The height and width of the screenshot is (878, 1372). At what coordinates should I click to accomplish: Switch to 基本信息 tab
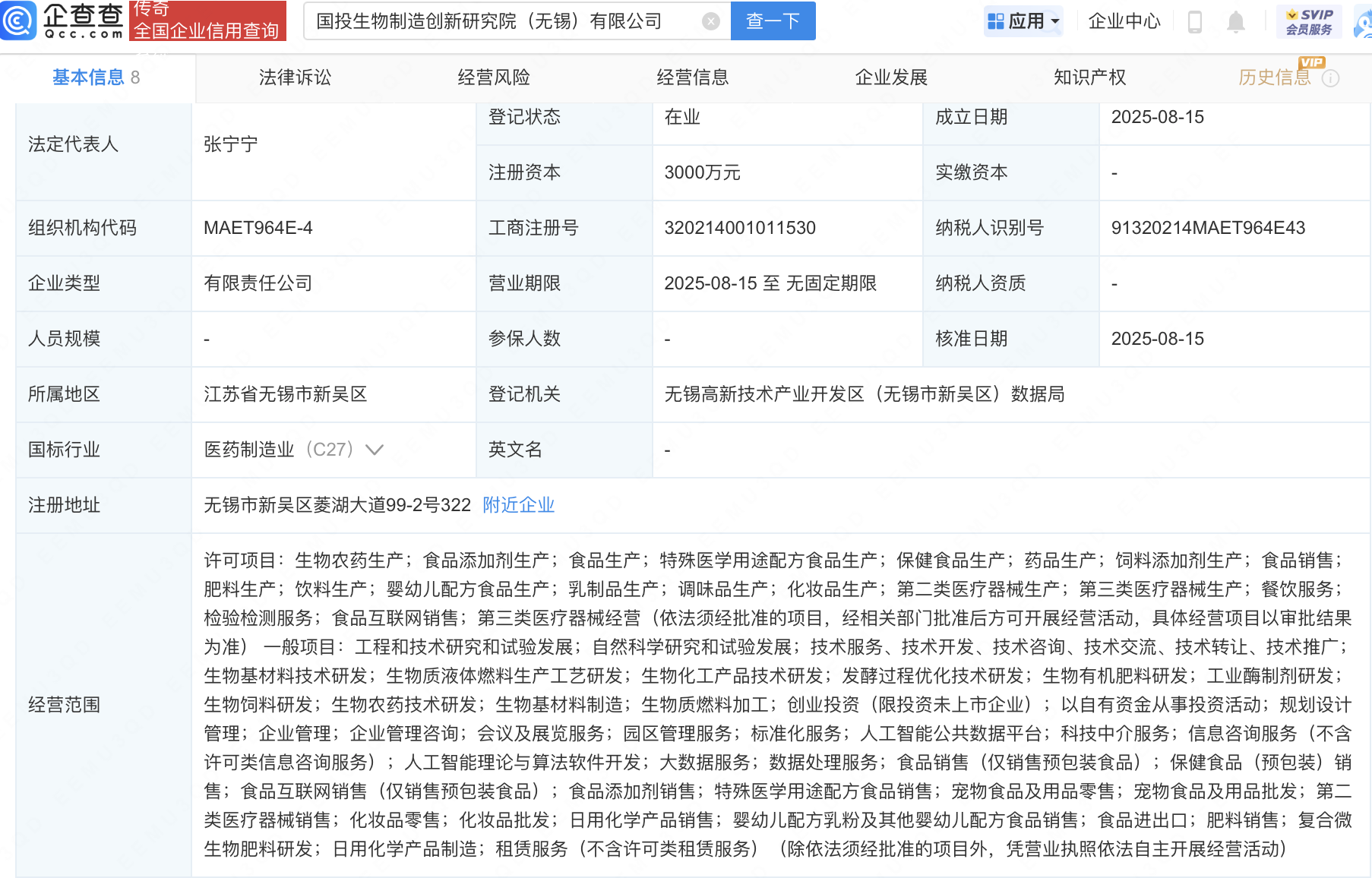click(x=96, y=77)
